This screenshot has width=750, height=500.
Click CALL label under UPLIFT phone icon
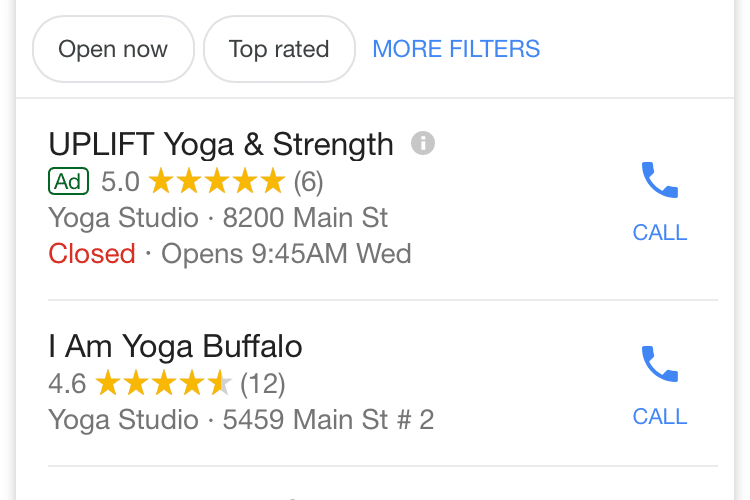[x=660, y=233]
